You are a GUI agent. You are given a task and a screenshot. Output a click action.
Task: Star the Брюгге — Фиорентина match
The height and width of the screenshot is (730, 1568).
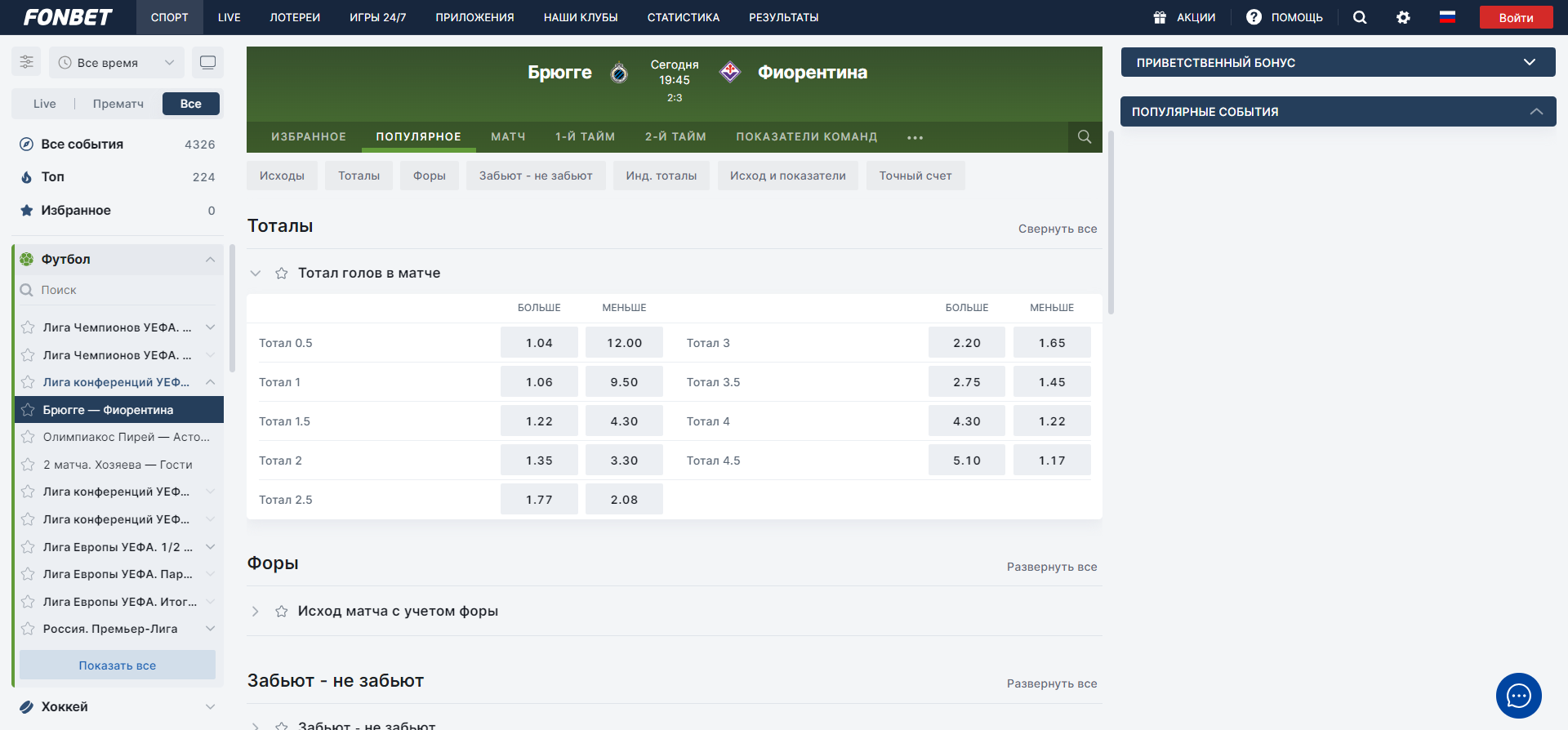click(x=29, y=410)
